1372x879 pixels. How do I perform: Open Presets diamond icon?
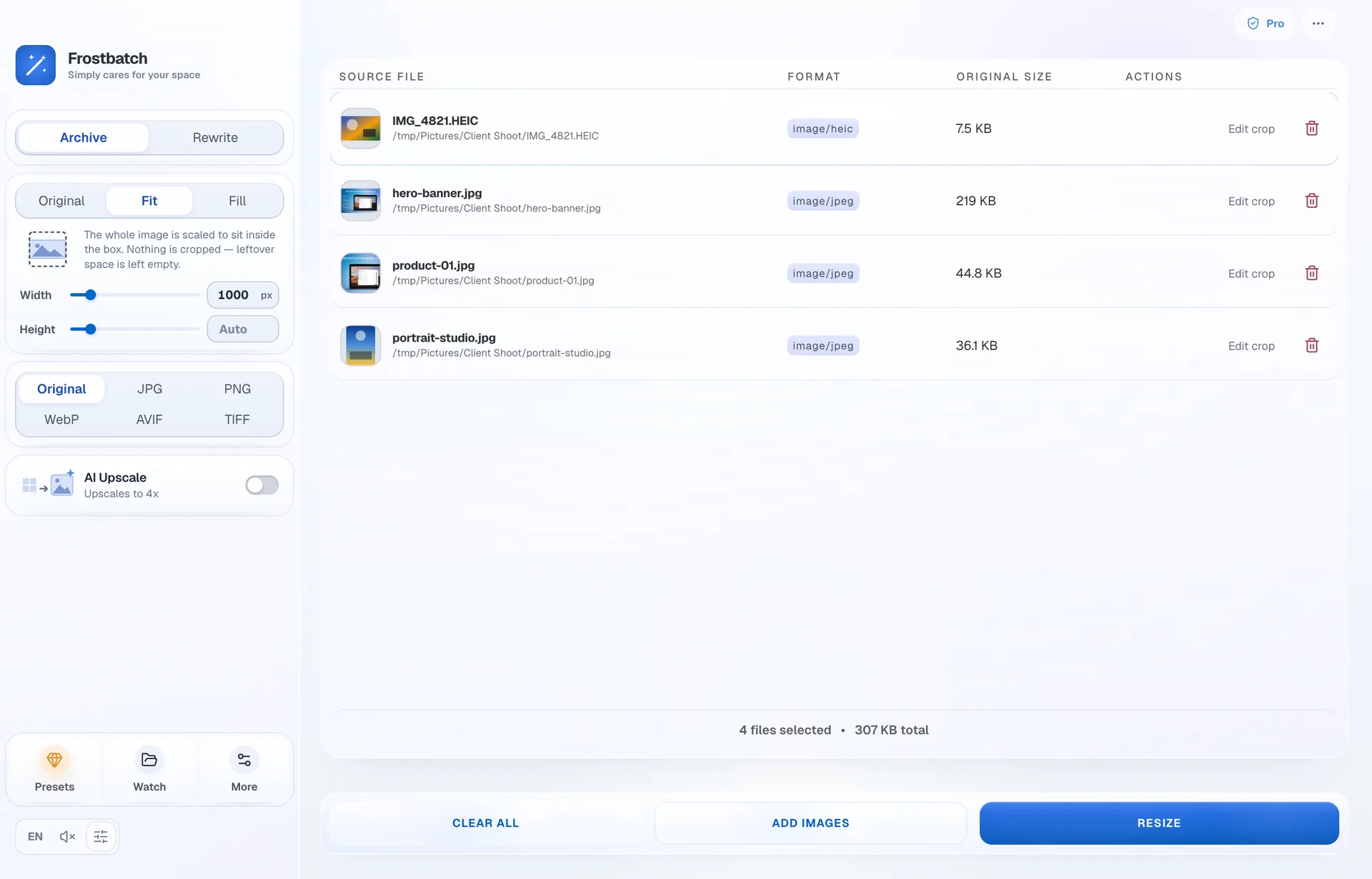54,760
